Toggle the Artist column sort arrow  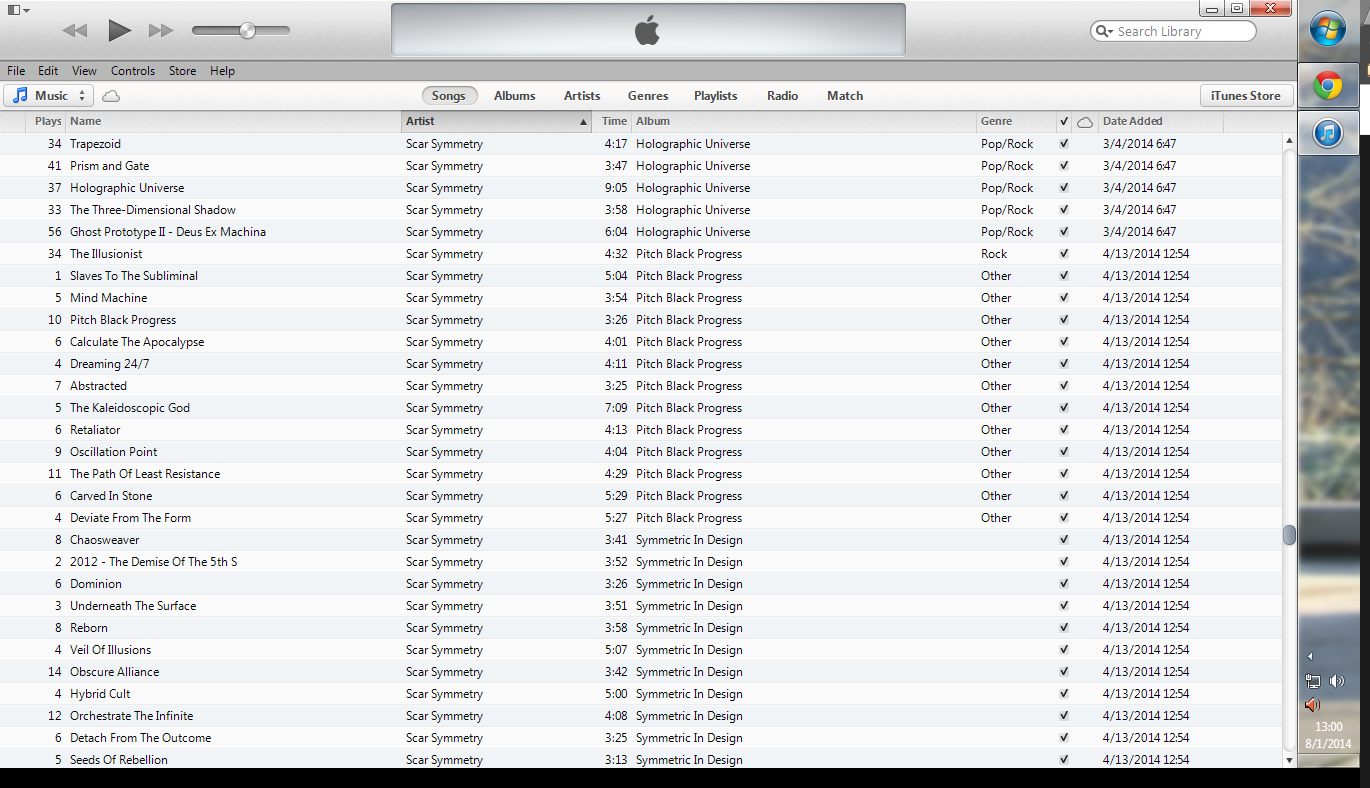[583, 122]
